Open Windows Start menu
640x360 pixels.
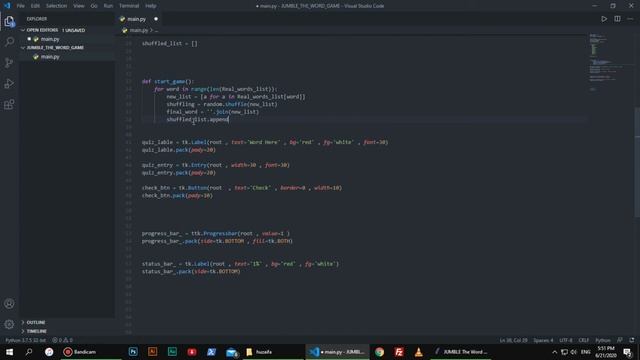(9, 352)
